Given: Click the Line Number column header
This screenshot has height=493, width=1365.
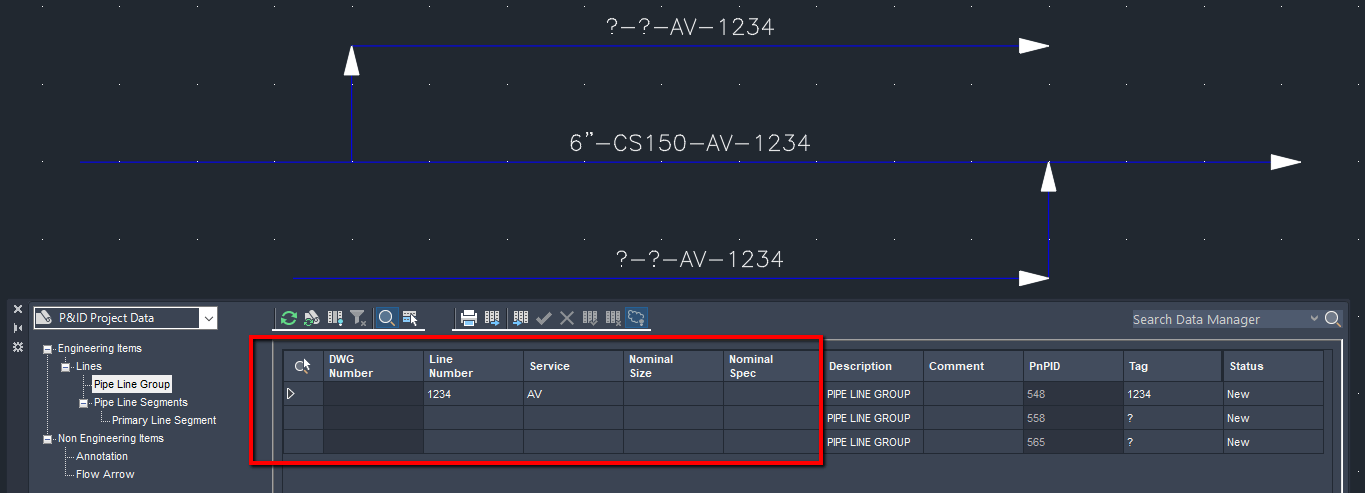Looking at the screenshot, I should coord(473,366).
